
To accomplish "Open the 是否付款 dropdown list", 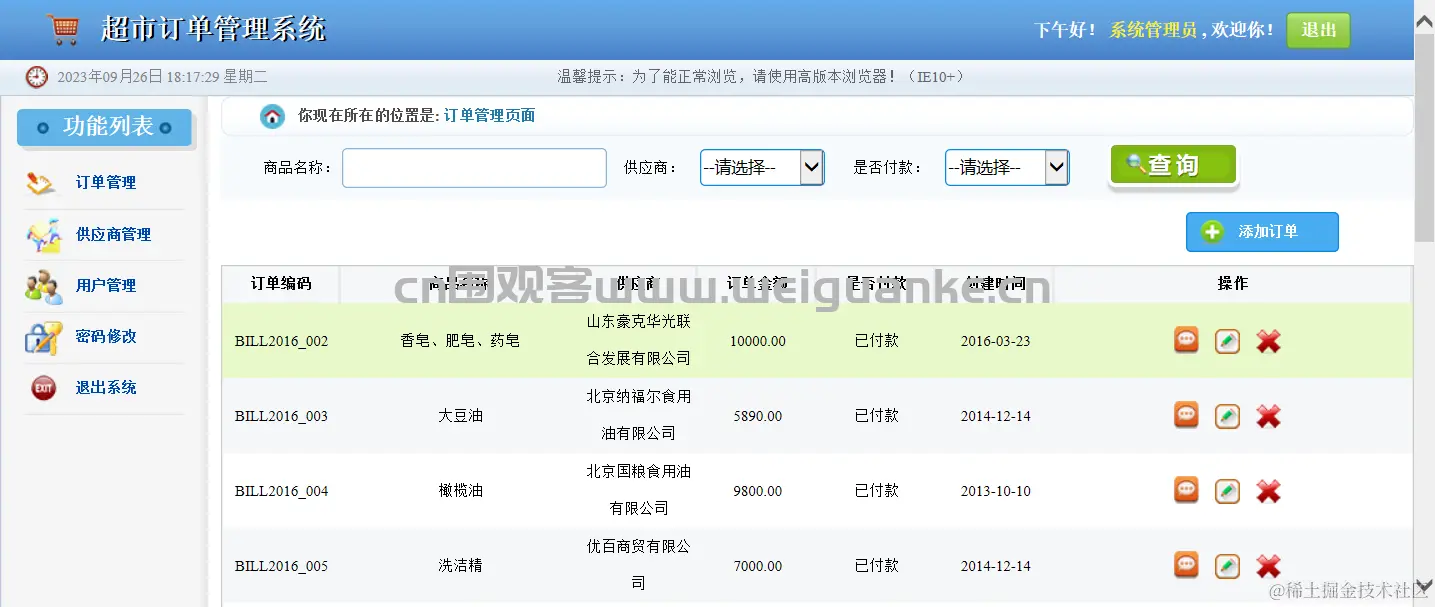I will (x=1007, y=168).
